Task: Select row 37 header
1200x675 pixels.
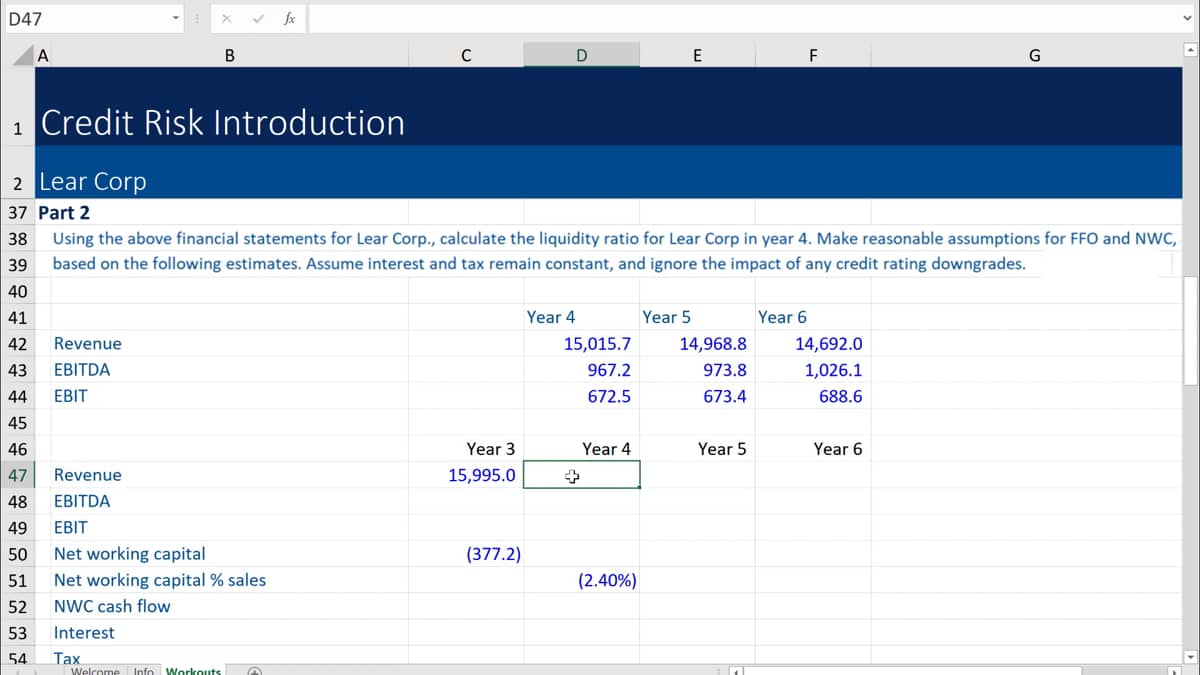Action: click(x=17, y=212)
